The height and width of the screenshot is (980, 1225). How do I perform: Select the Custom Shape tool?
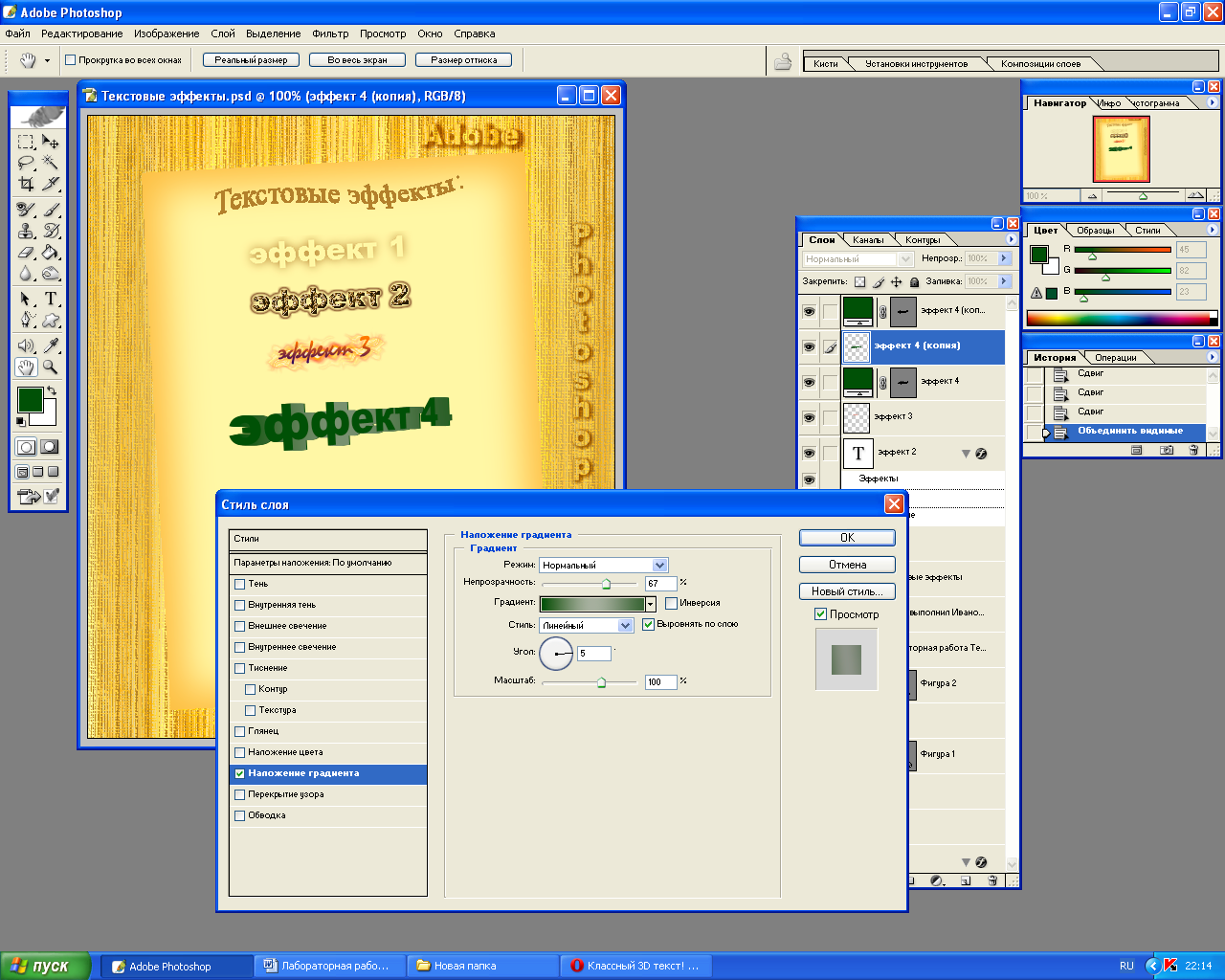51,320
